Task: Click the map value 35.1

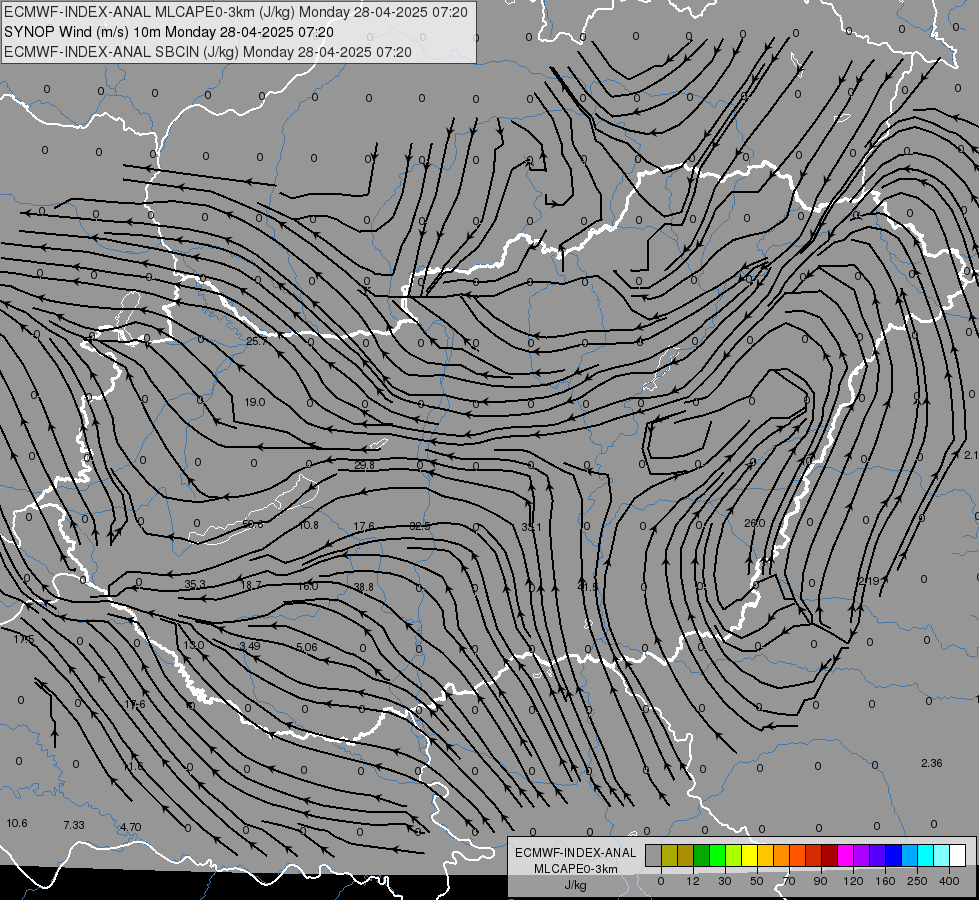Action: tap(531, 527)
